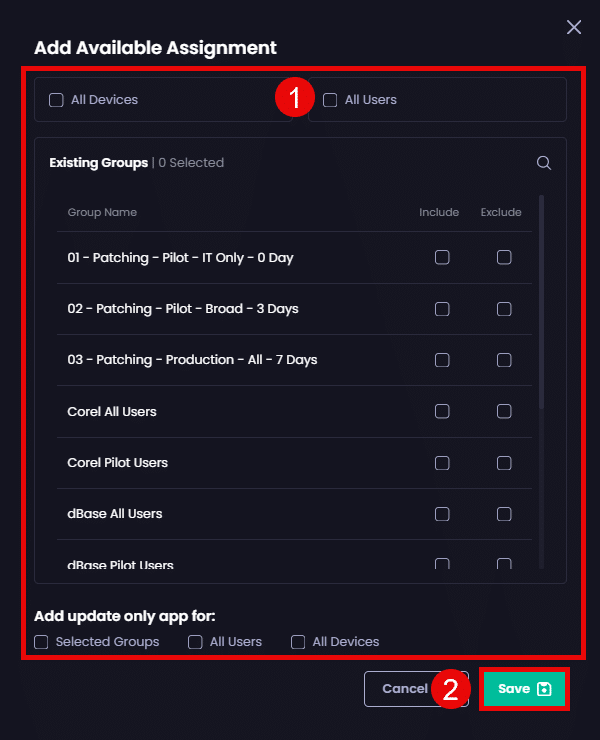
Task: Click the Cancel button
Action: tap(404, 689)
